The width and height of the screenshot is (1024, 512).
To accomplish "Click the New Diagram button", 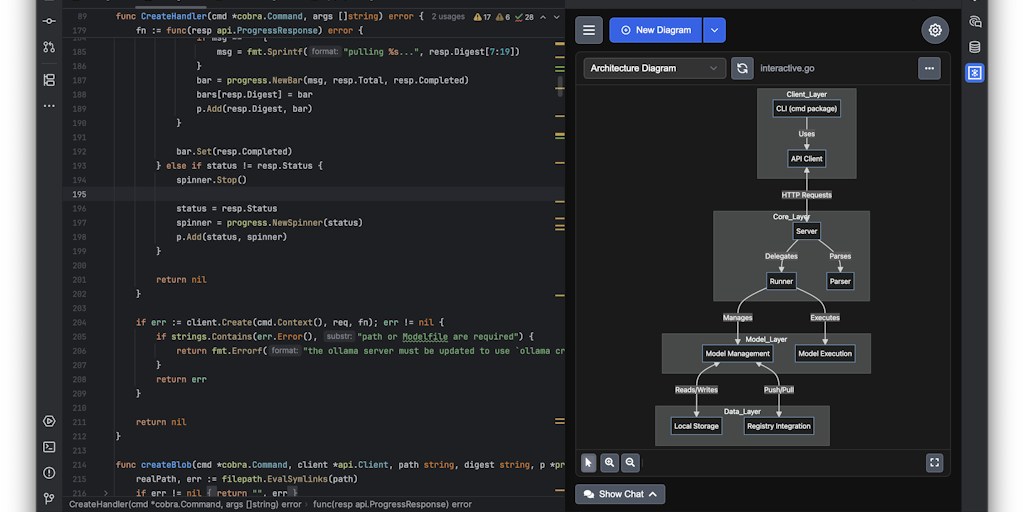I will tap(656, 30).
